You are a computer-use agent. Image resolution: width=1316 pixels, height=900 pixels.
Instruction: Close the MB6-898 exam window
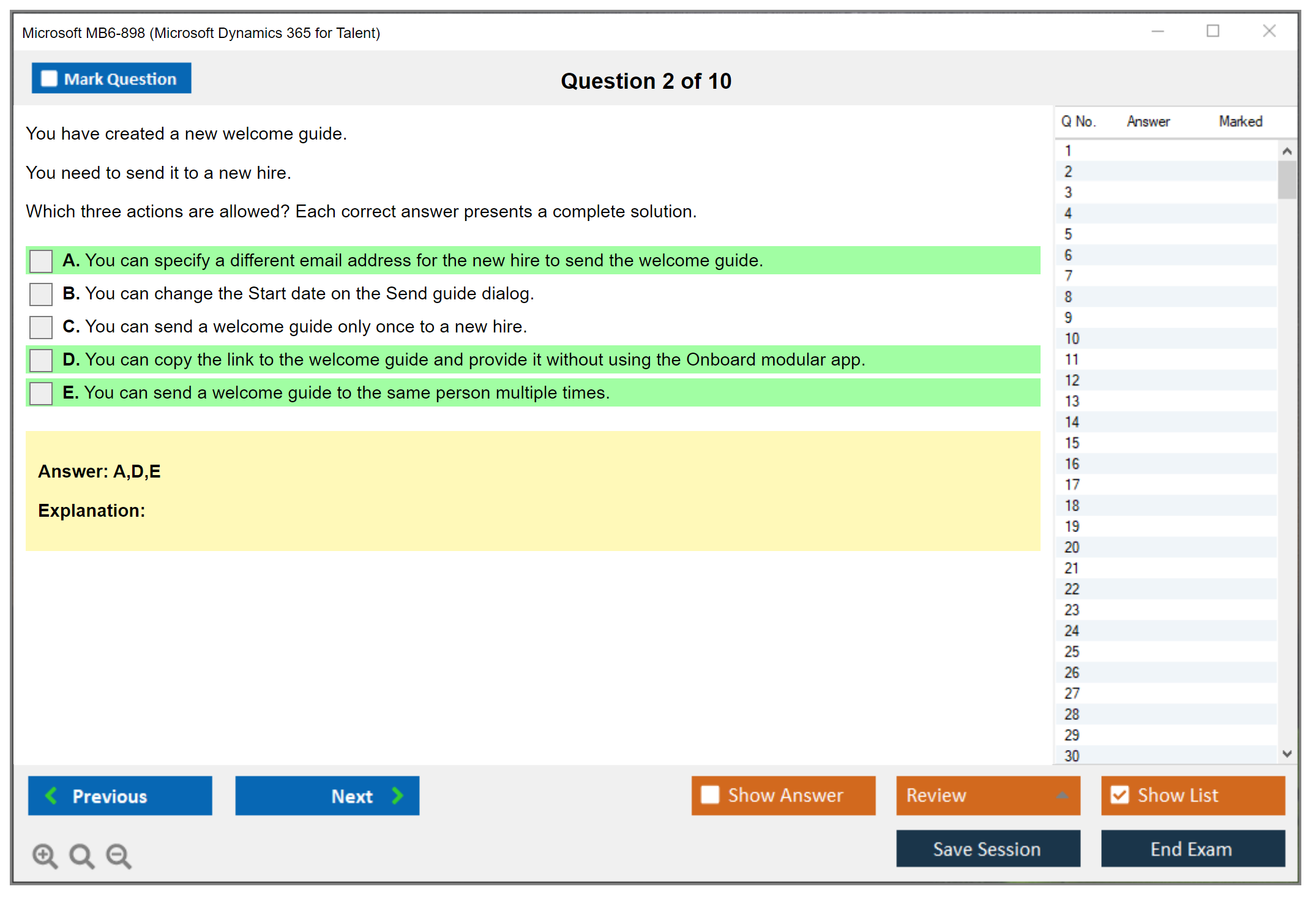point(1269,31)
